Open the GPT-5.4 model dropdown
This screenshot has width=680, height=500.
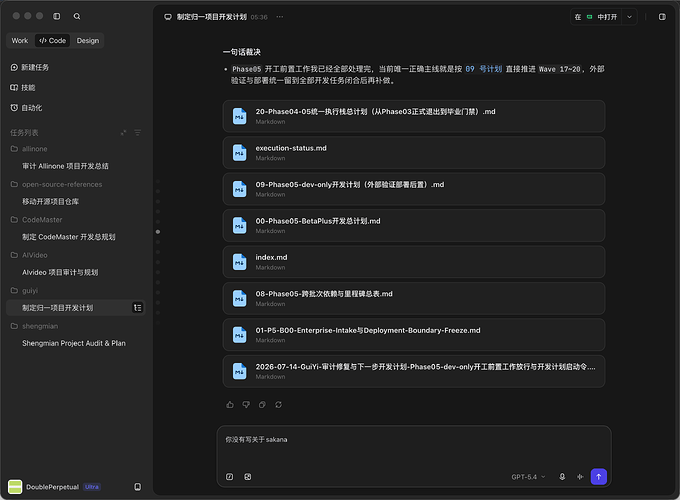click(x=528, y=477)
